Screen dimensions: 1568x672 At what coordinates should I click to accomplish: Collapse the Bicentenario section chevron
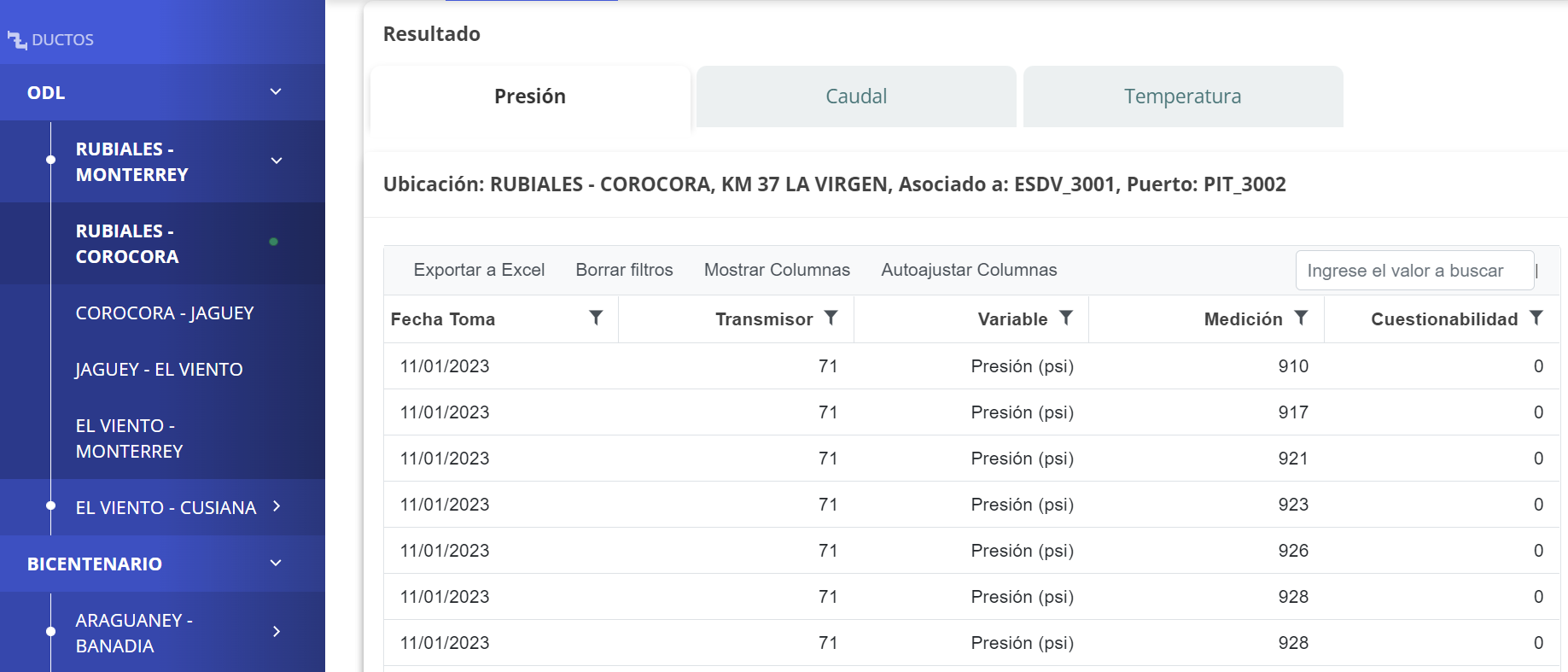point(276,564)
